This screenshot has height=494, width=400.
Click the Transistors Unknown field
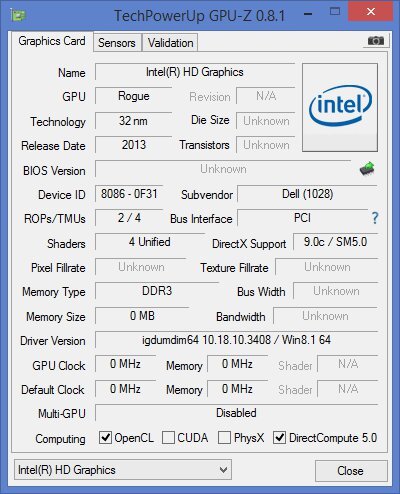tap(266, 145)
